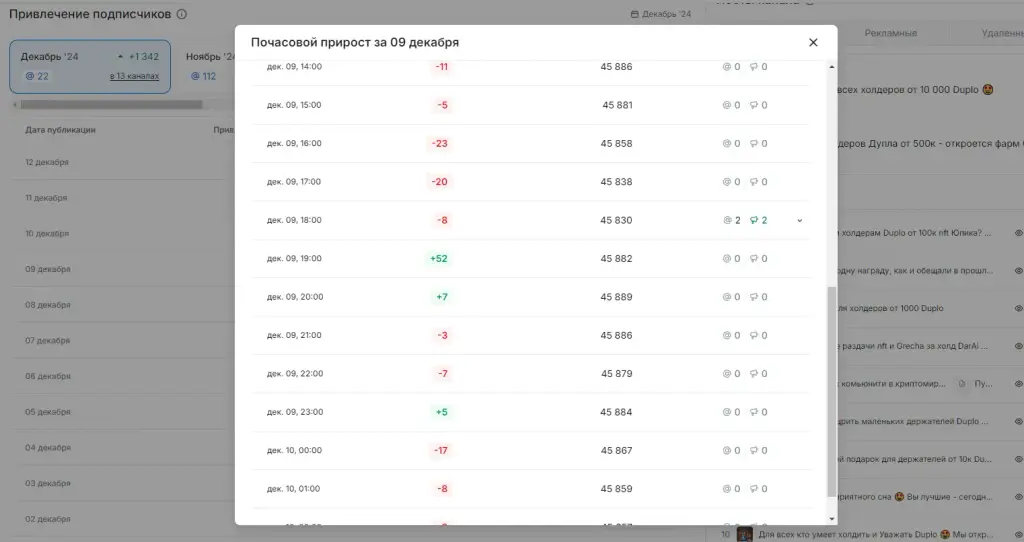The width and height of the screenshot is (1024, 542).
Task: Click modal scrollbar down arrow
Action: pos(831,519)
